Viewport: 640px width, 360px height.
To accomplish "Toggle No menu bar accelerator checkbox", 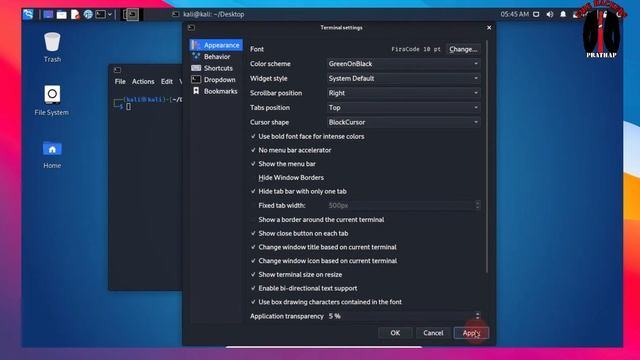I will point(291,150).
